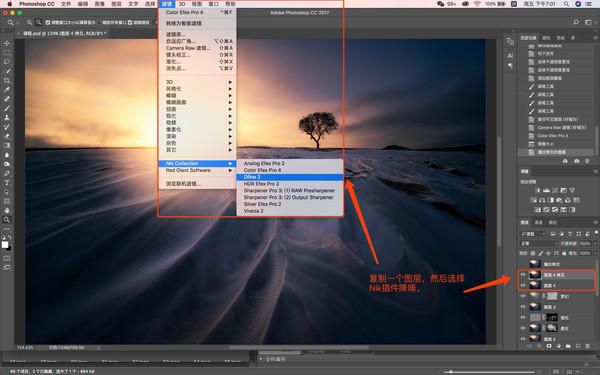Screen dimensions: 600x375
Task: Choose Silver Efex Pro 2 menu item
Action: [x=290, y=204]
